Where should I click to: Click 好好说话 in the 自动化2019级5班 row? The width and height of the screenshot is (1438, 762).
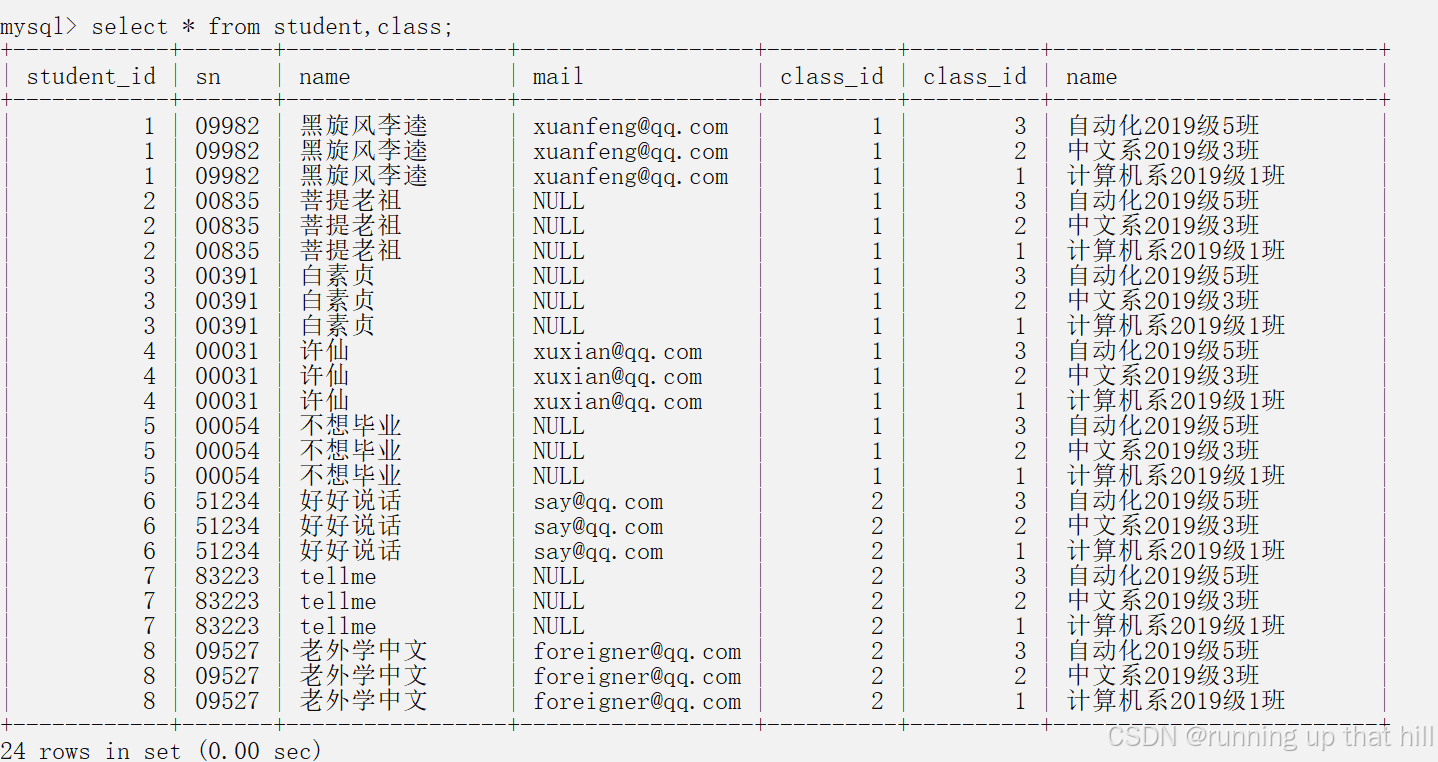click(351, 501)
